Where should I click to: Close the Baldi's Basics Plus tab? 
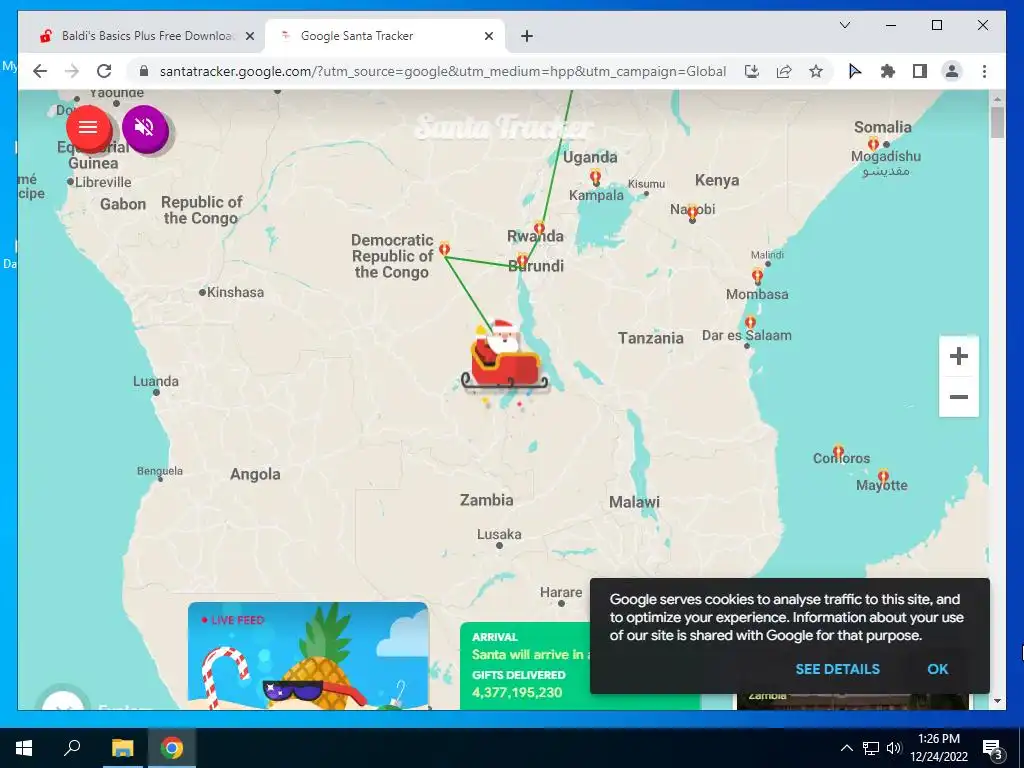(249, 37)
